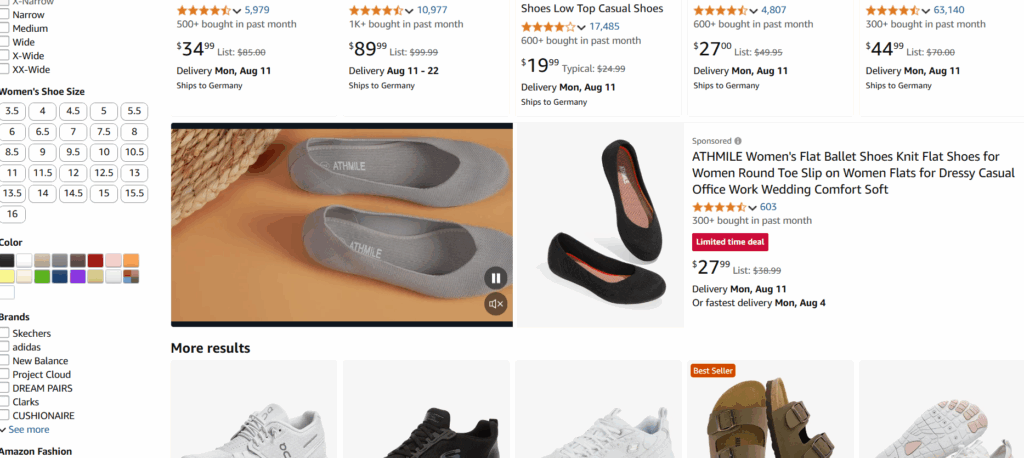Viewport: 1024px width, 458px height.
Task: Enable the XX-Wide width filter
Action: point(6,69)
